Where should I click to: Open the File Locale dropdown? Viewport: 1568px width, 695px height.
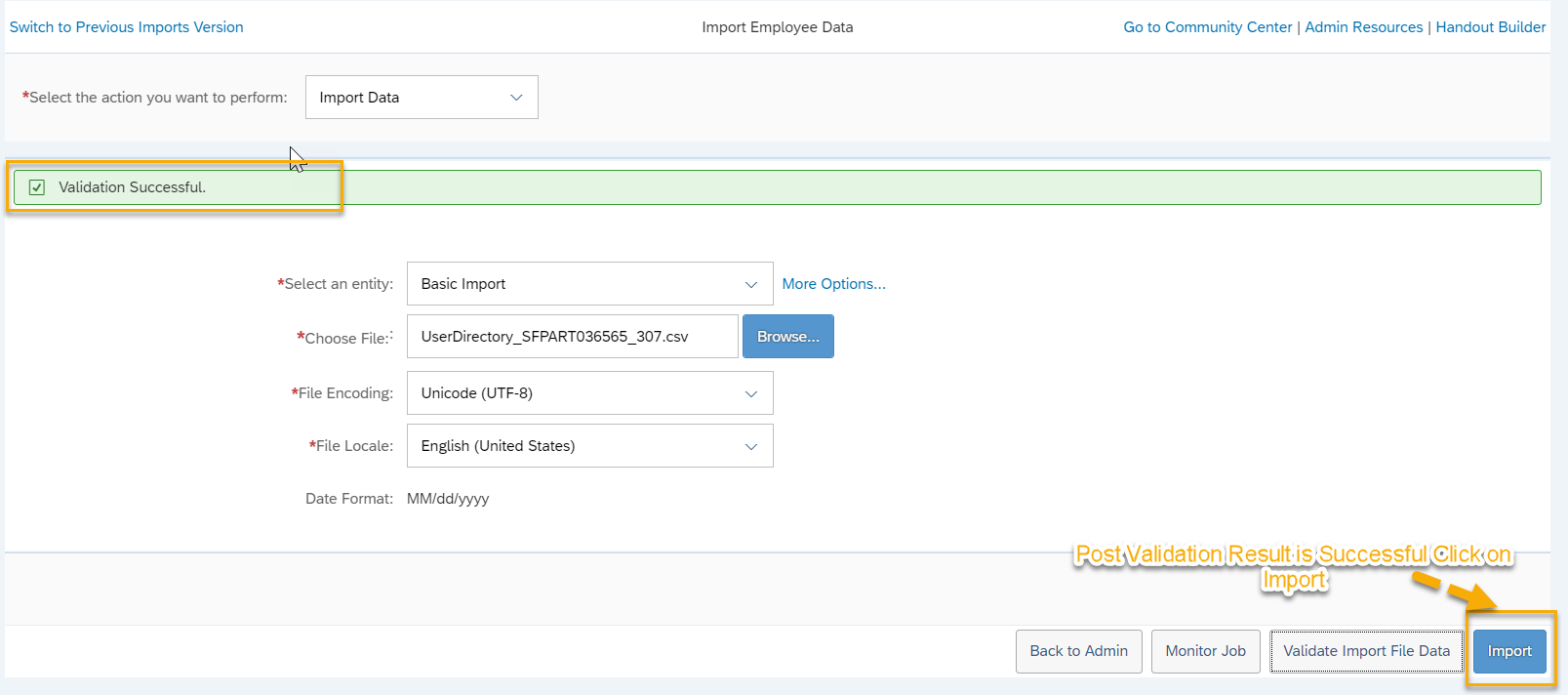[x=588, y=446]
